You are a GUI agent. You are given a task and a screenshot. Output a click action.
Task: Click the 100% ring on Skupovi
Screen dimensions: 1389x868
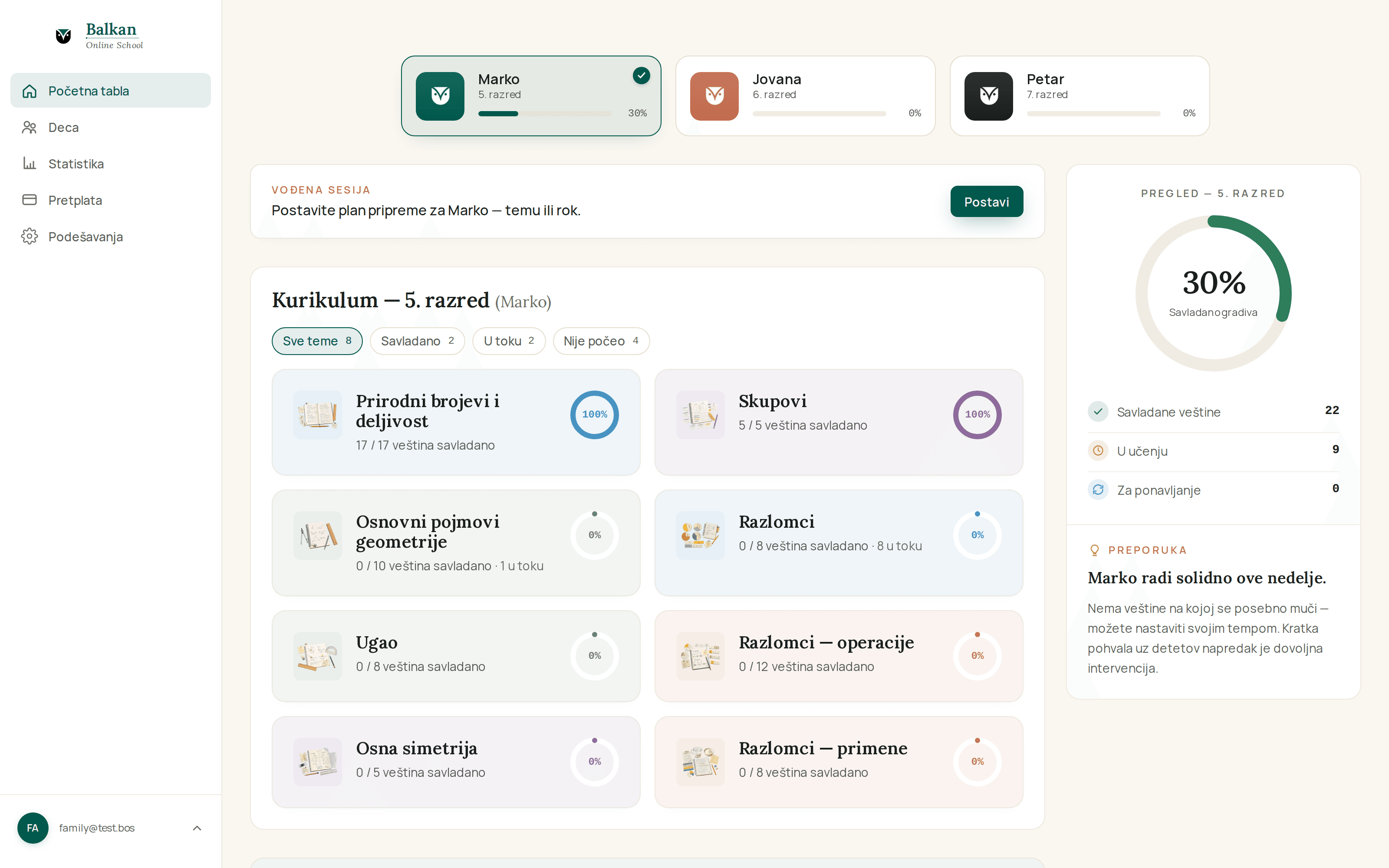pyautogui.click(x=977, y=414)
